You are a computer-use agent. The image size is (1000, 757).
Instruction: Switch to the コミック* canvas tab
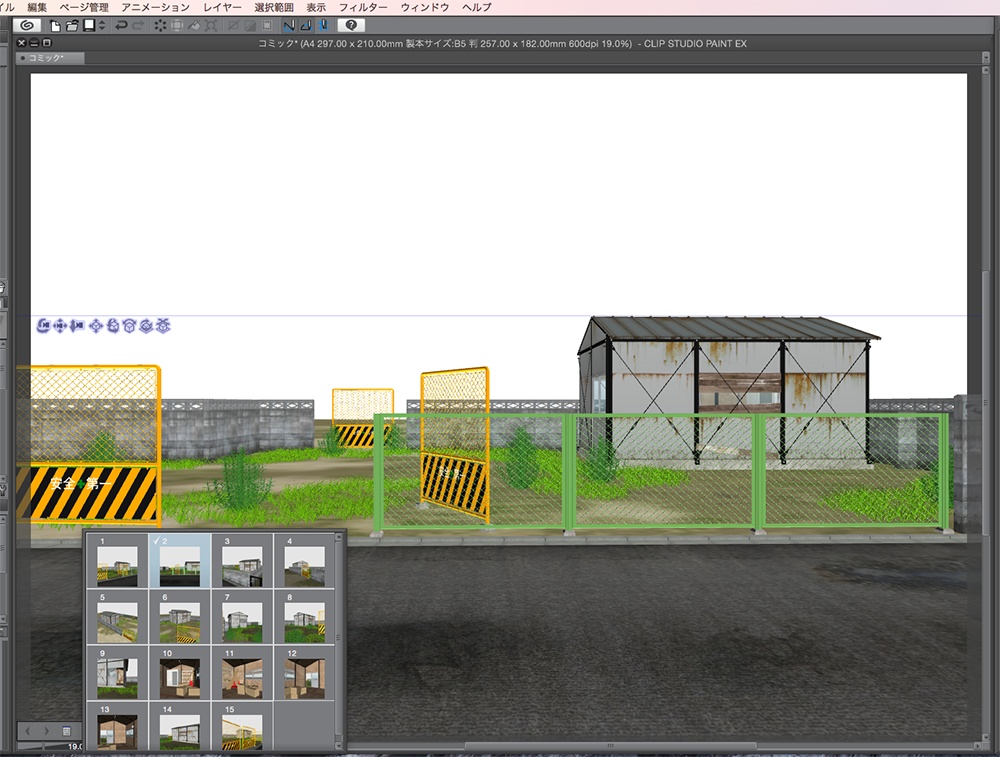pyautogui.click(x=50, y=58)
